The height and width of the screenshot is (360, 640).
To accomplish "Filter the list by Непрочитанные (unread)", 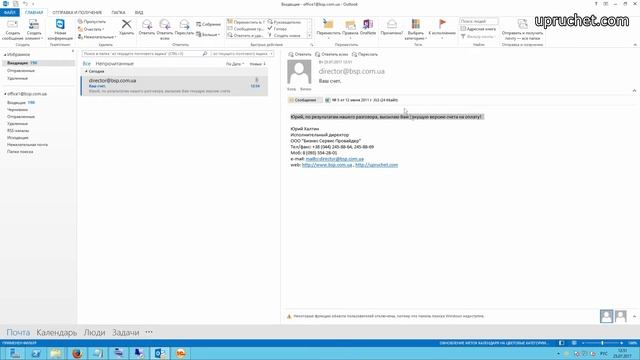I will [115, 64].
